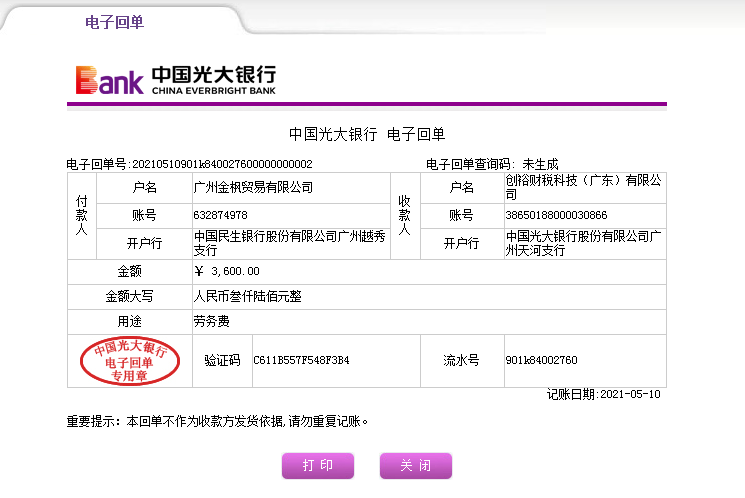Image resolution: width=745 pixels, height=498 pixels.
Task: Click the 中国光大银行 电子回单 heading
Action: tap(367, 134)
